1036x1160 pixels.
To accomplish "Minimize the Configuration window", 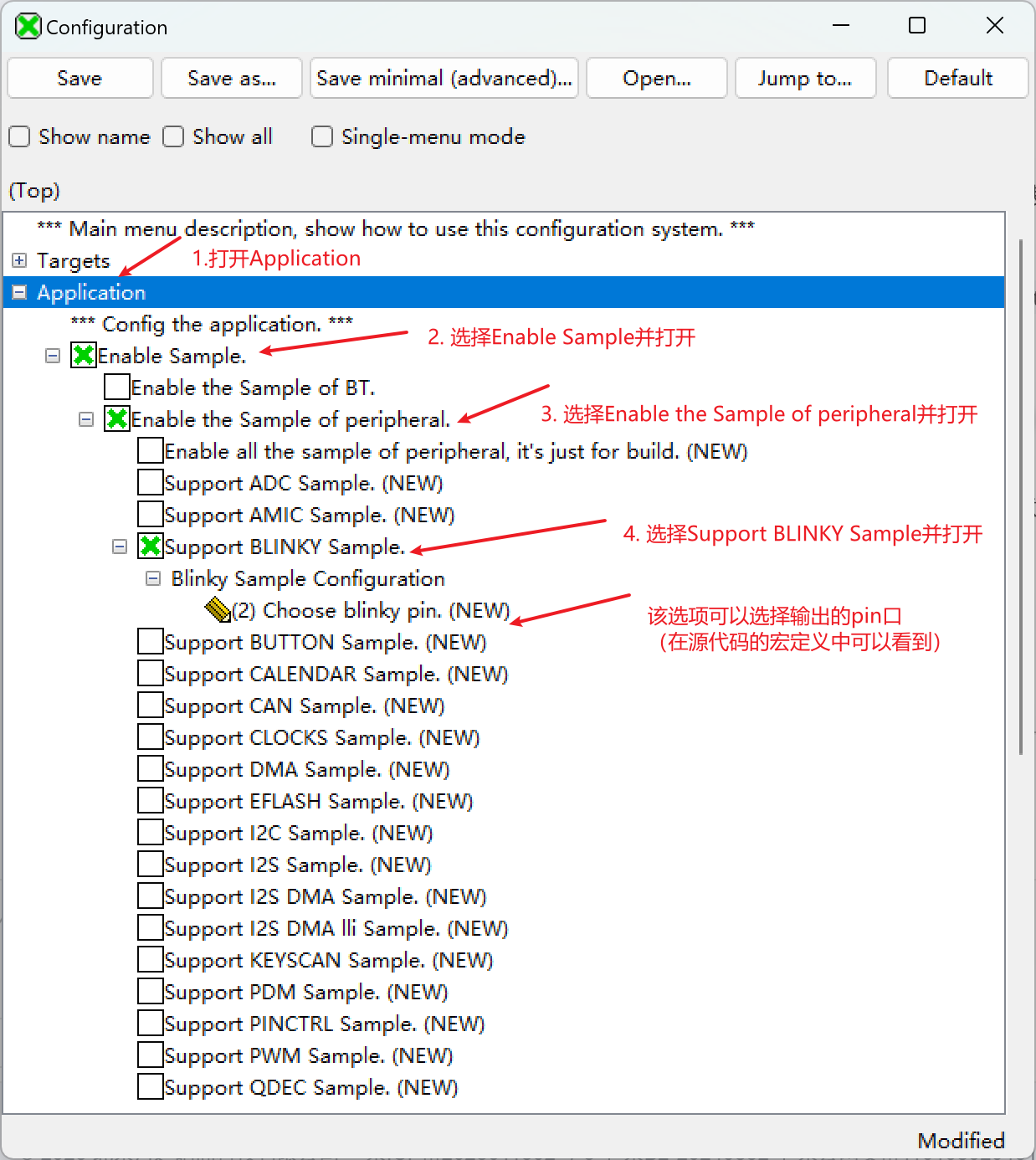I will click(841, 26).
